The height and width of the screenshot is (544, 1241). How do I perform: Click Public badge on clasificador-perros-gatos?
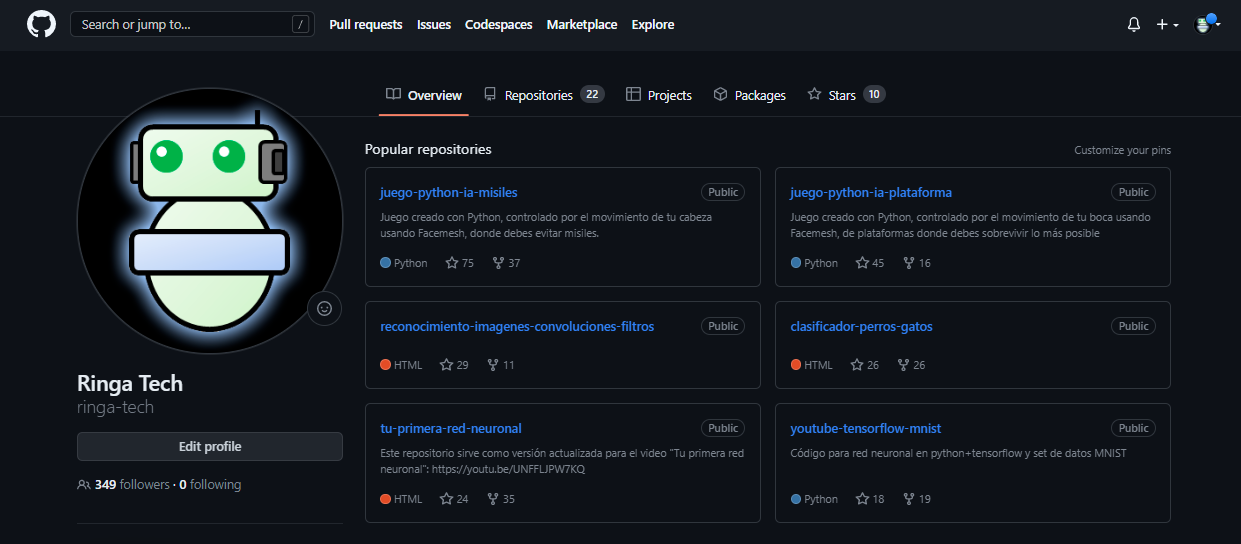click(1133, 326)
